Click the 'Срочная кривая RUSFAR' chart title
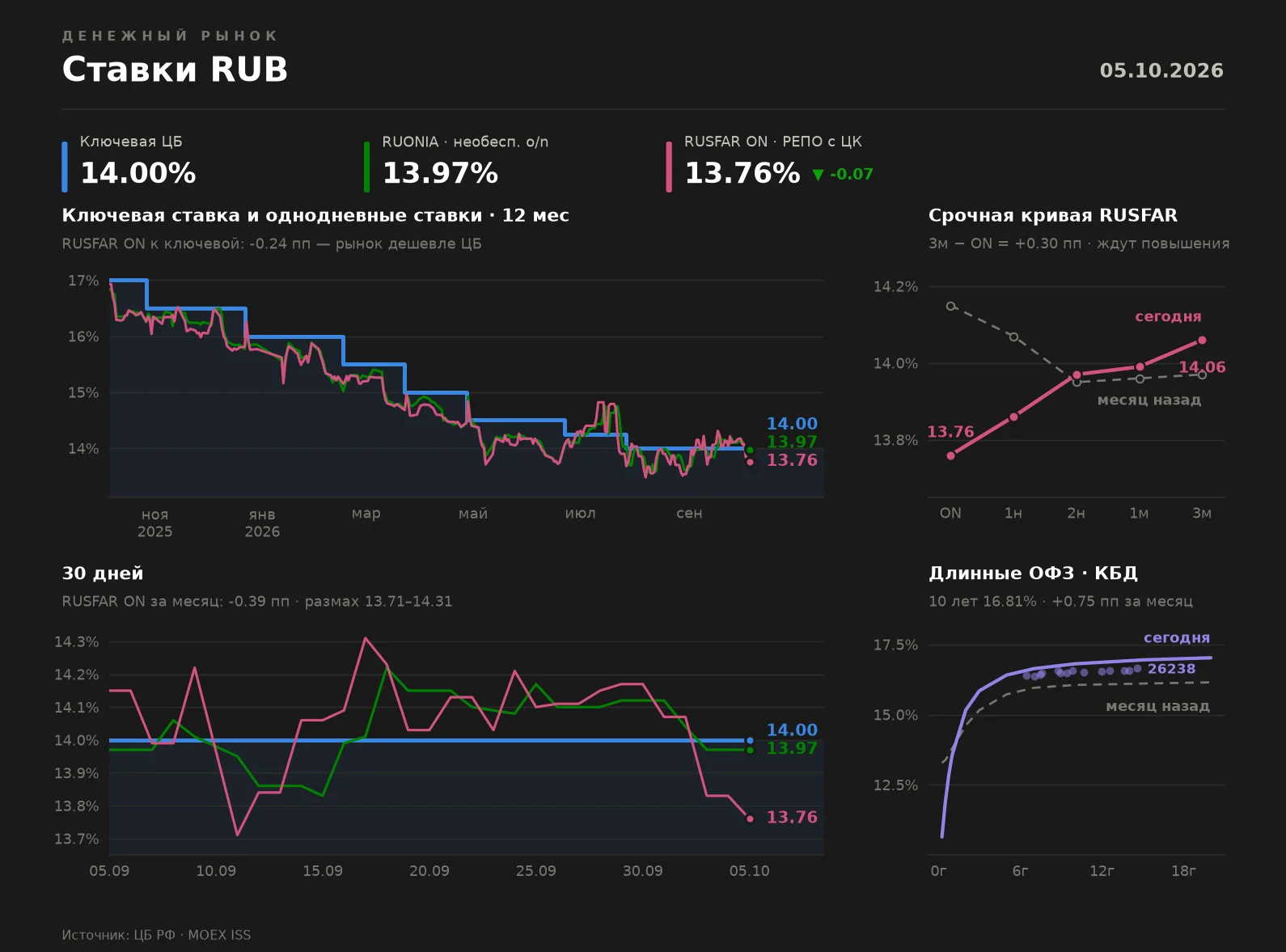This screenshot has width=1286, height=952. click(1053, 215)
